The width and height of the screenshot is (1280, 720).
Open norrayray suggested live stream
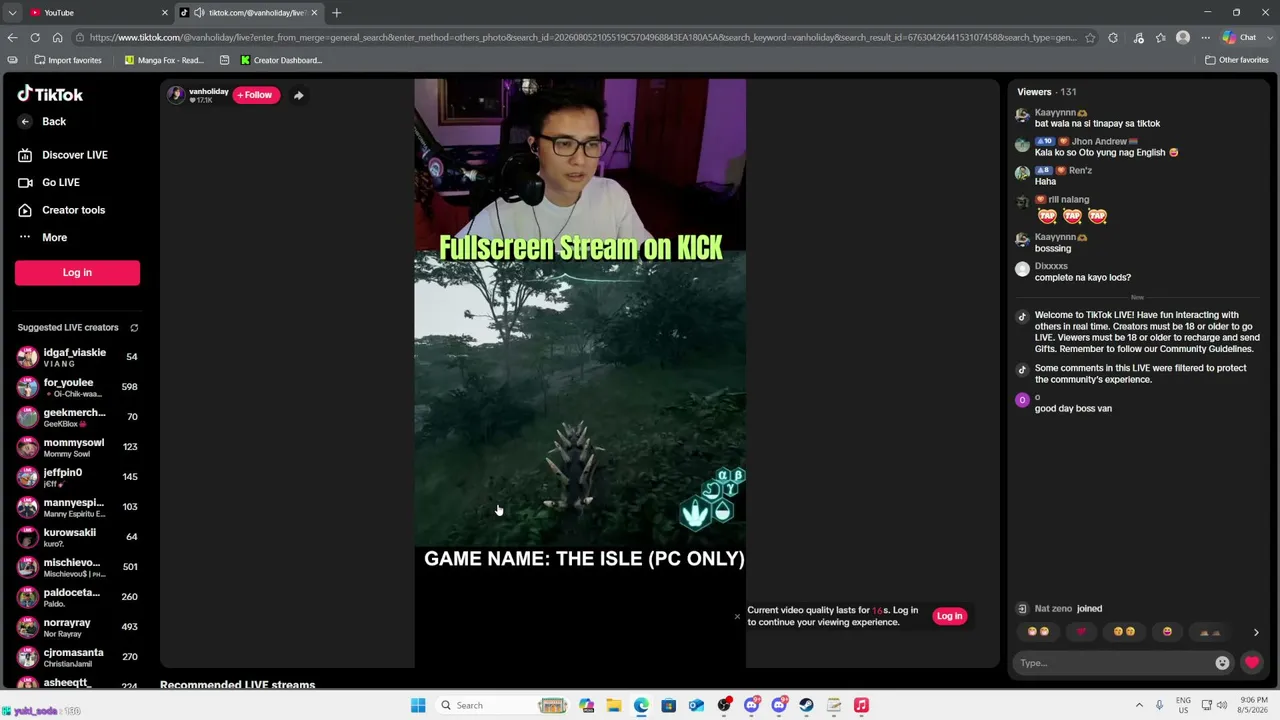77,627
